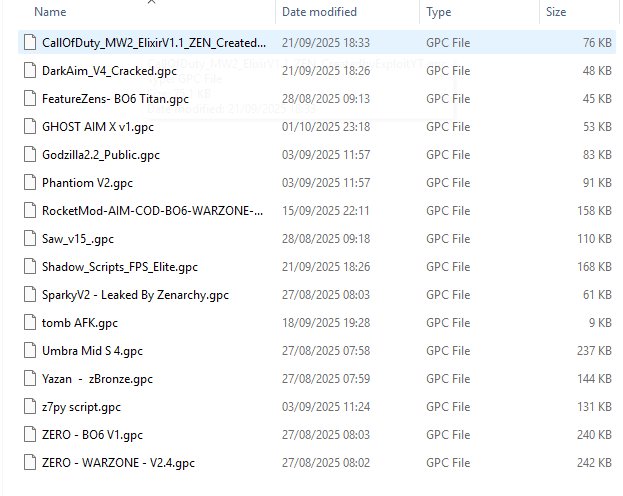This screenshot has width=623, height=496.
Task: Select the Umbra Mid S 4.gpc file name
Action: click(92, 351)
